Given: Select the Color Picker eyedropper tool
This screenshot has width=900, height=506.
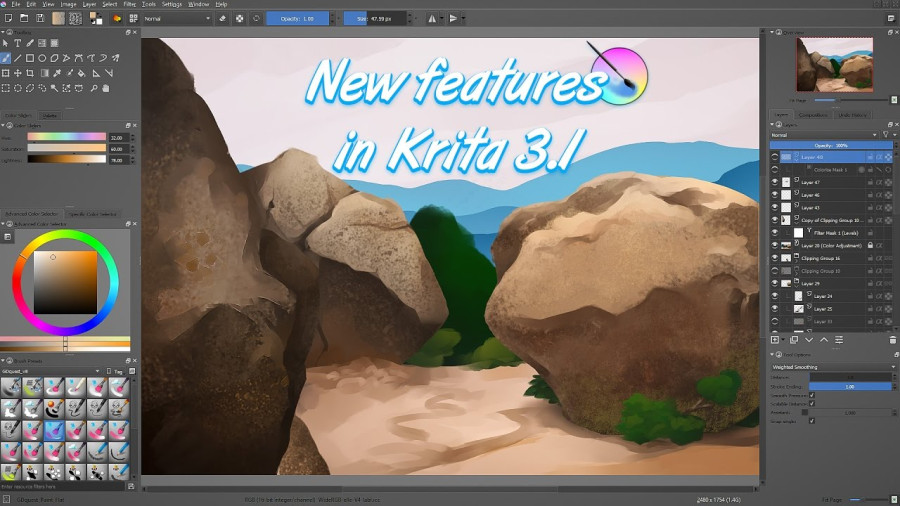Looking at the screenshot, I should (57, 73).
